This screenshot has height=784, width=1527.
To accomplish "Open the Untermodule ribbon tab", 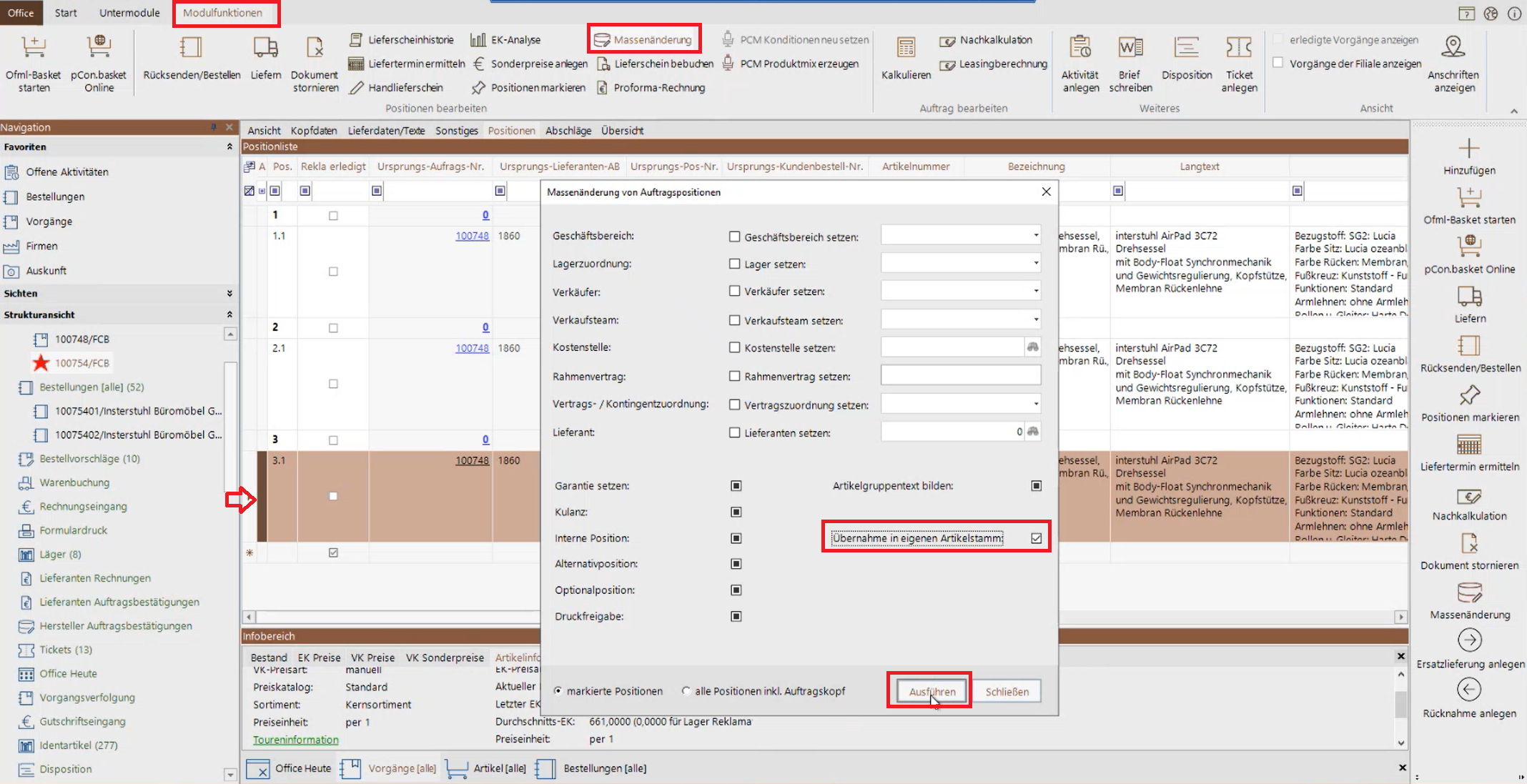I will coord(129,13).
